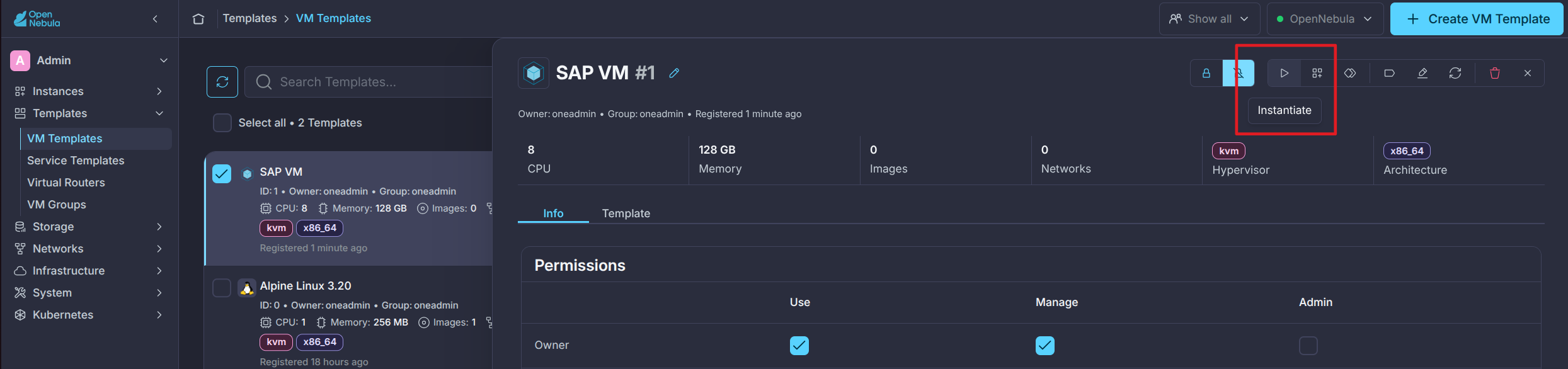
Task: Click the Alpine Linux penguin icon
Action: coord(247,288)
